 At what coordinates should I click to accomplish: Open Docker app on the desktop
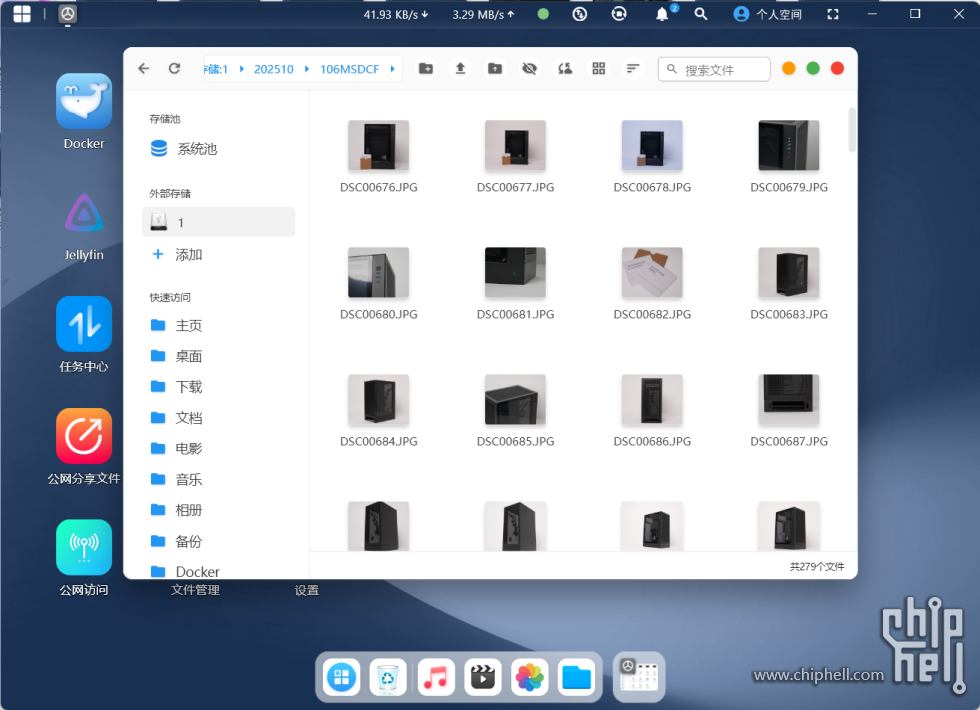[84, 101]
